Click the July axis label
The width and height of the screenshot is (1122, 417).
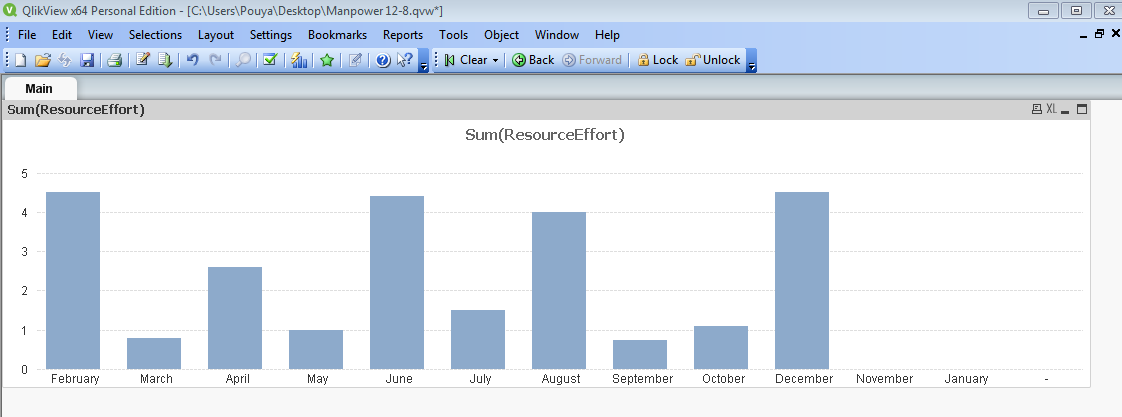point(480,379)
